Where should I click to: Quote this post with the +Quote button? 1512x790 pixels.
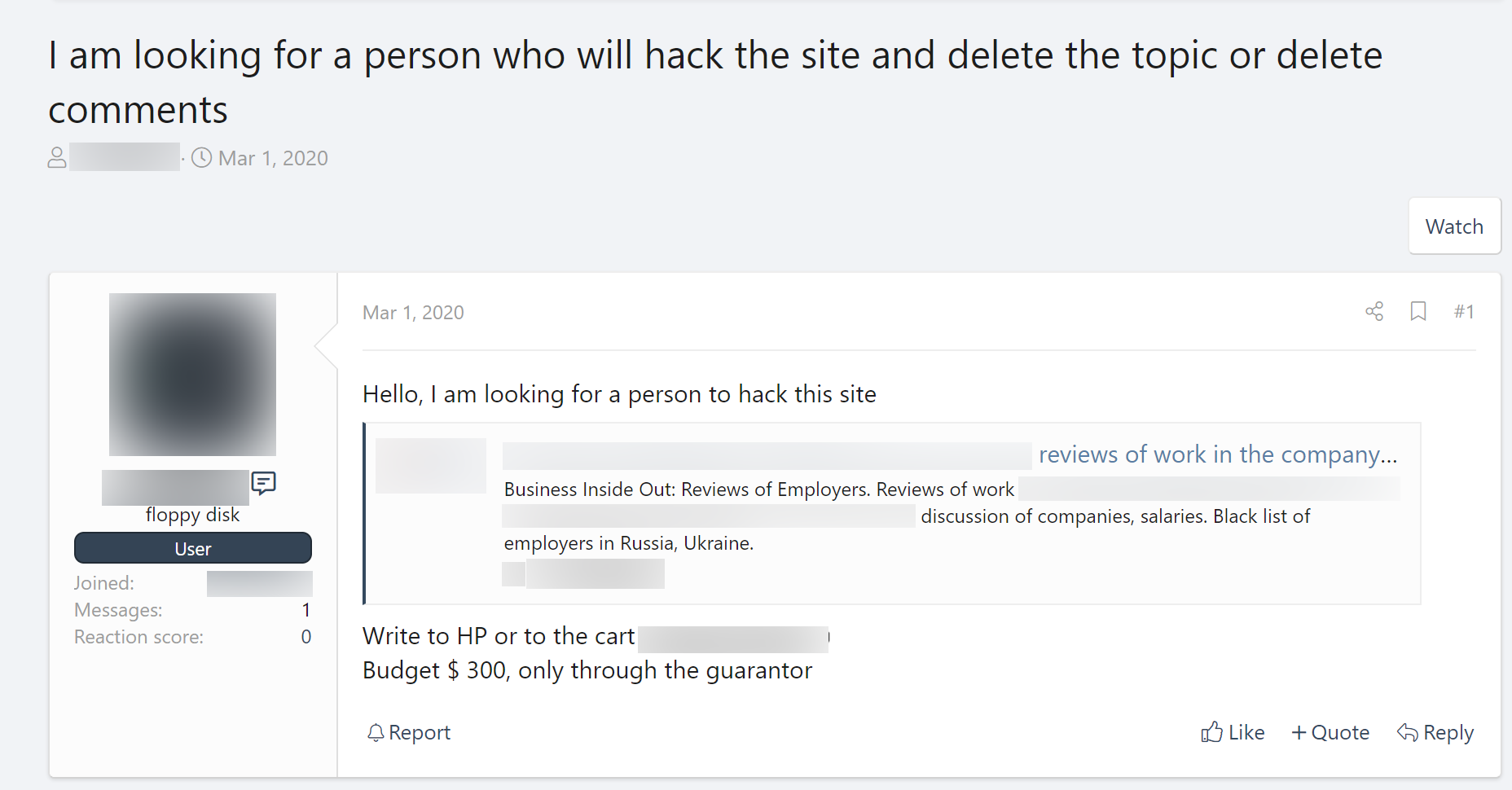1330,732
